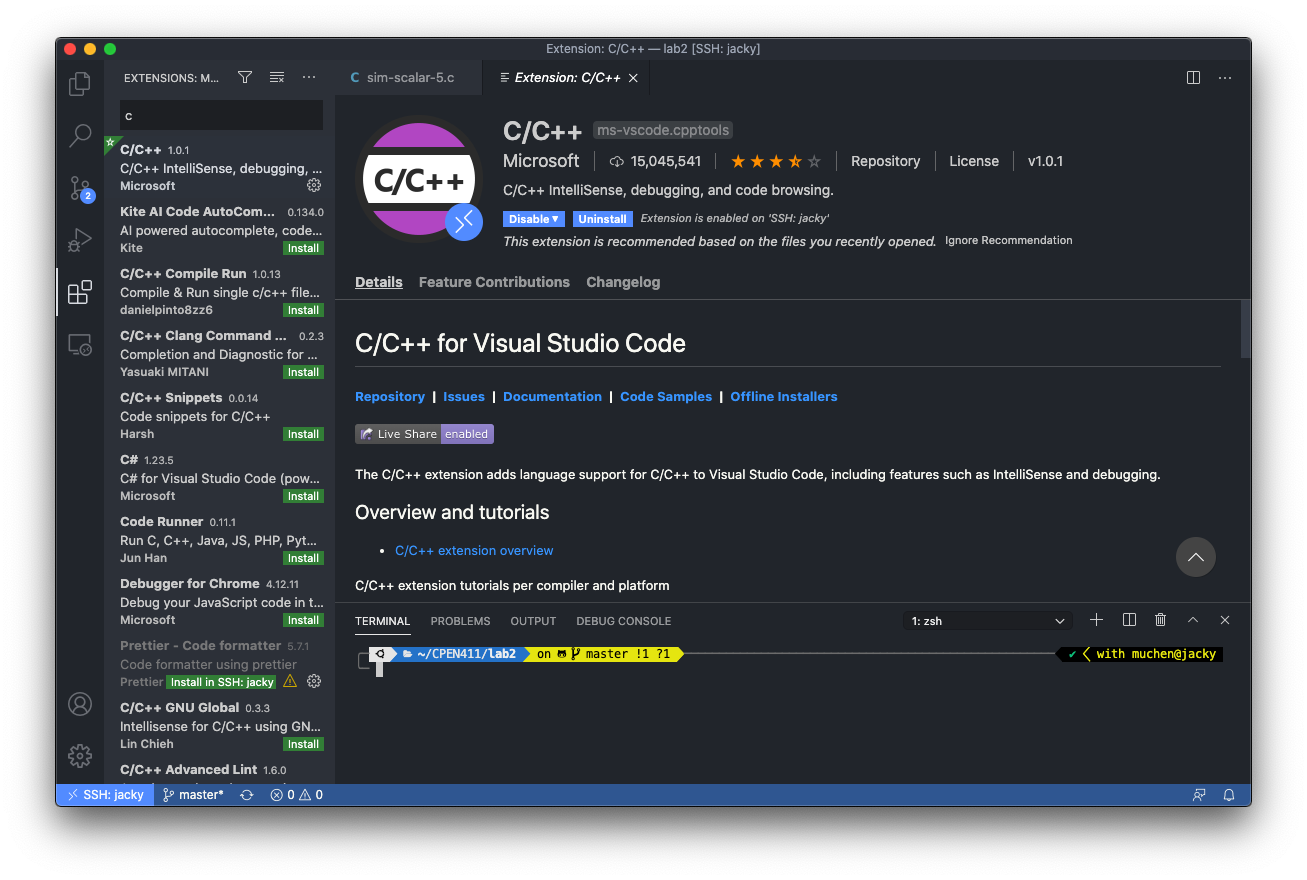Clear the extension search results
The height and width of the screenshot is (880, 1307).
[x=276, y=76]
